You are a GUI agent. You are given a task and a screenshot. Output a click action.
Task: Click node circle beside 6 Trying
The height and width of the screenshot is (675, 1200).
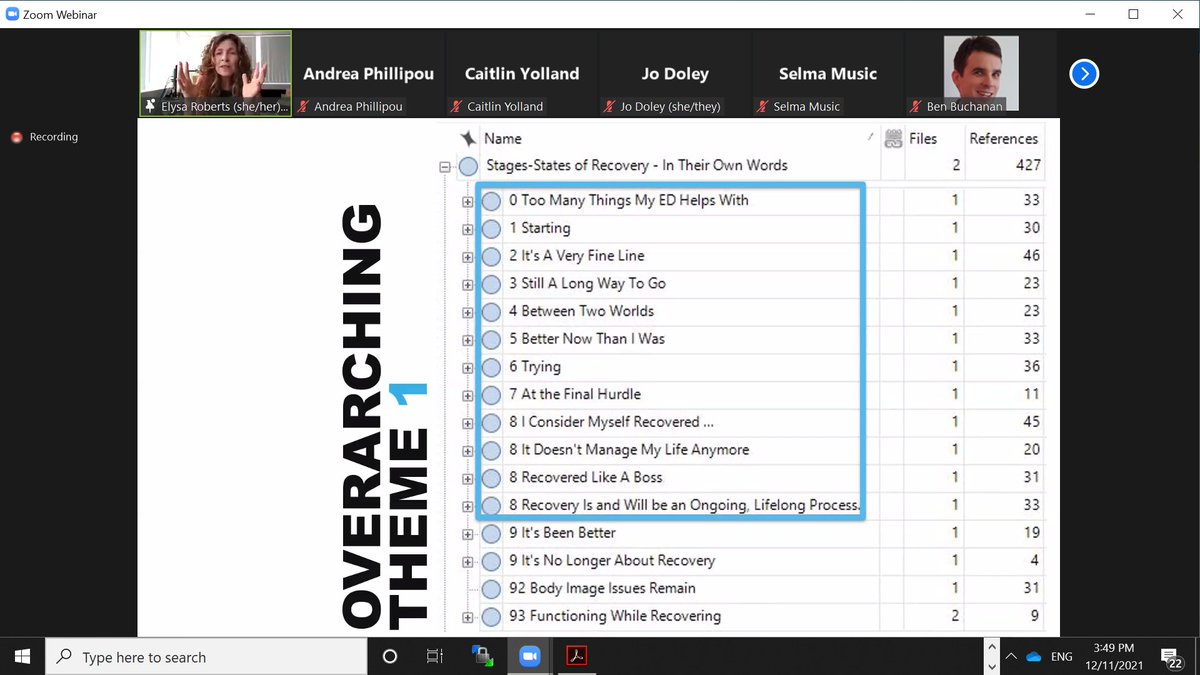(491, 367)
